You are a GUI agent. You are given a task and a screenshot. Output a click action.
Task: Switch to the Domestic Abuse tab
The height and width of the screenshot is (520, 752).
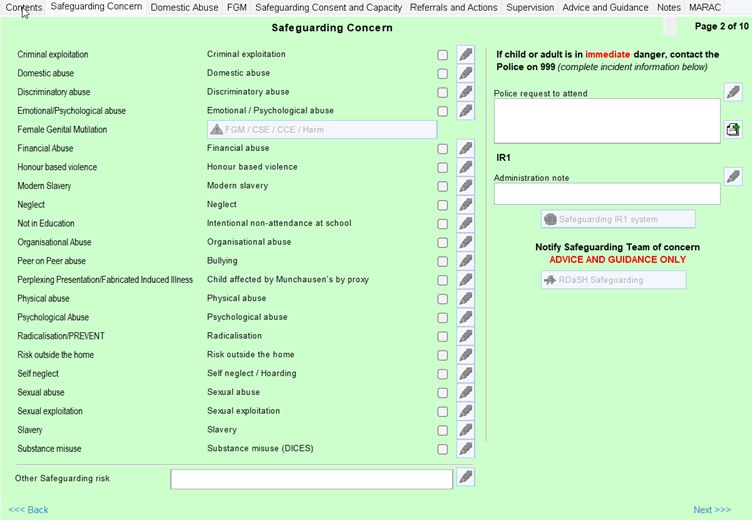184,7
